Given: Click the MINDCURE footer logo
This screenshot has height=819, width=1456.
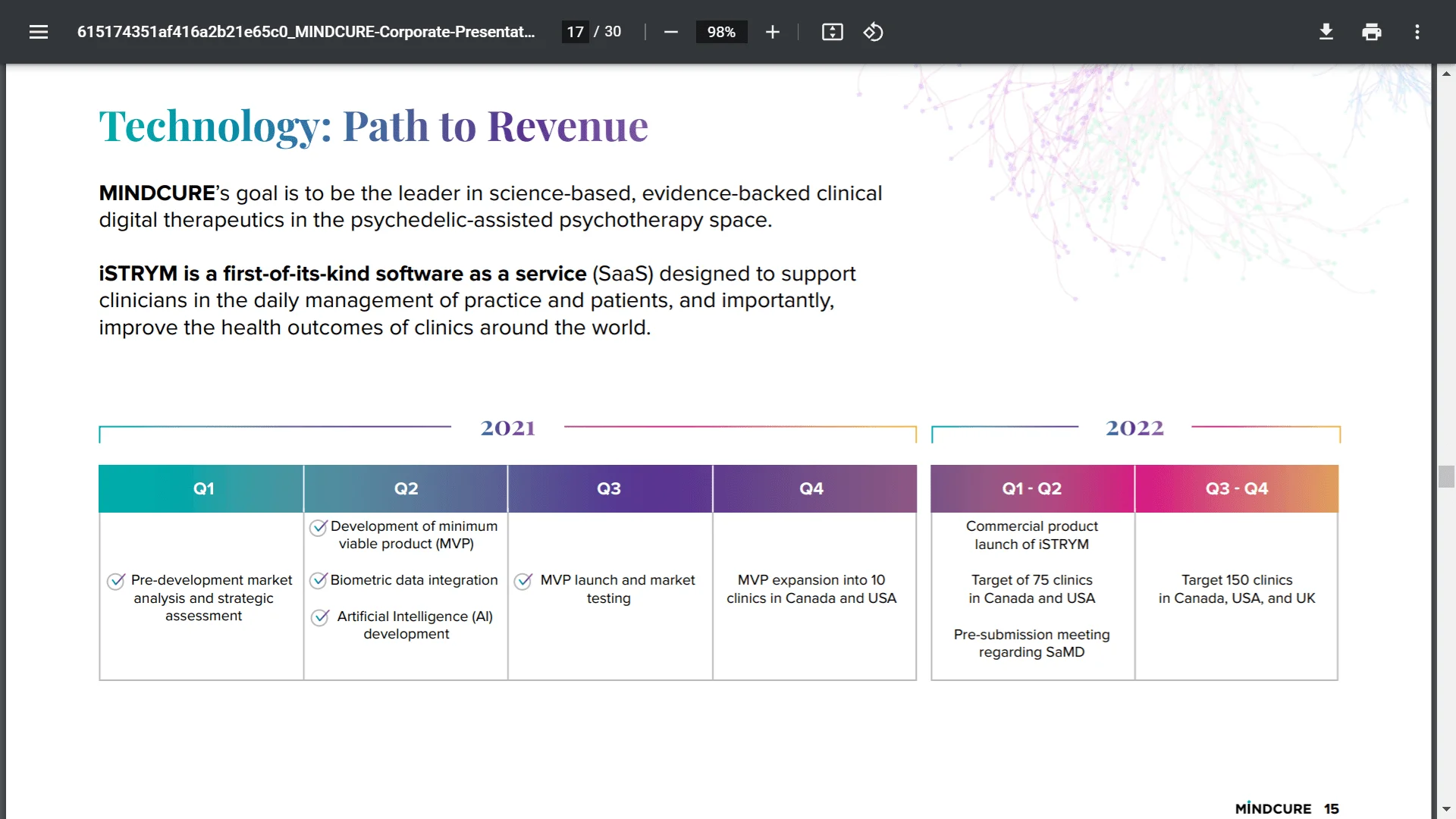Looking at the screenshot, I should click(1273, 808).
